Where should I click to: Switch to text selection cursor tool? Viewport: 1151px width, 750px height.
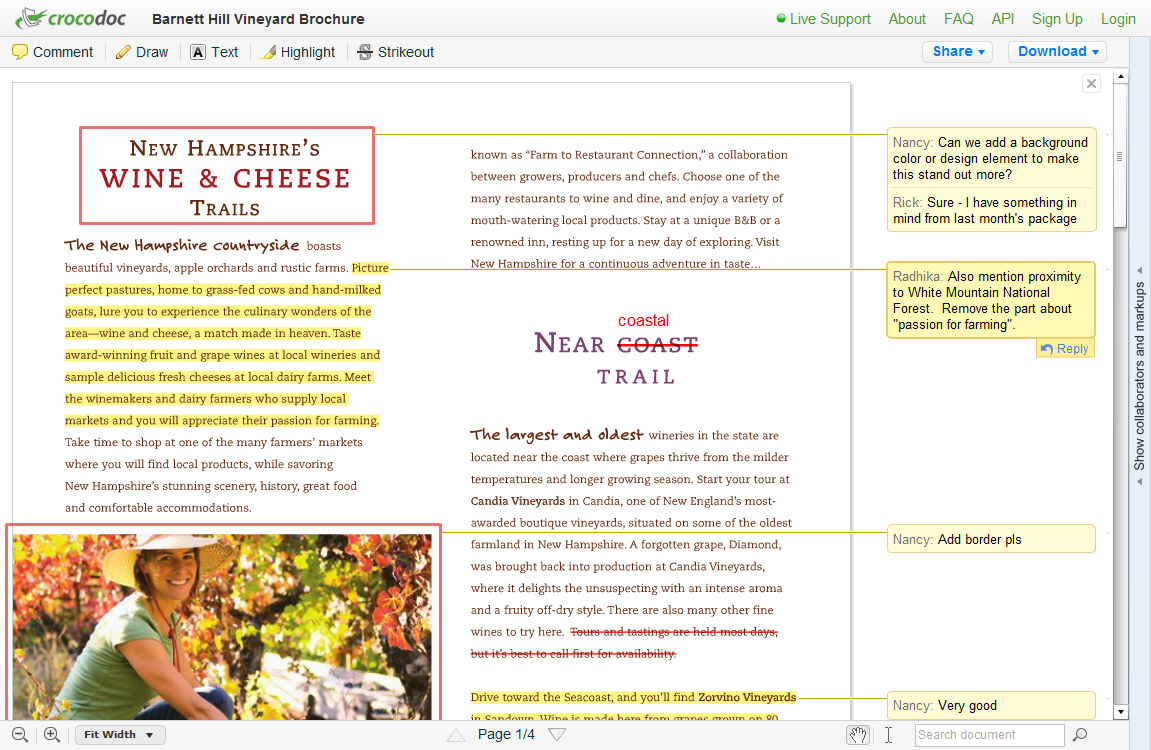(888, 735)
